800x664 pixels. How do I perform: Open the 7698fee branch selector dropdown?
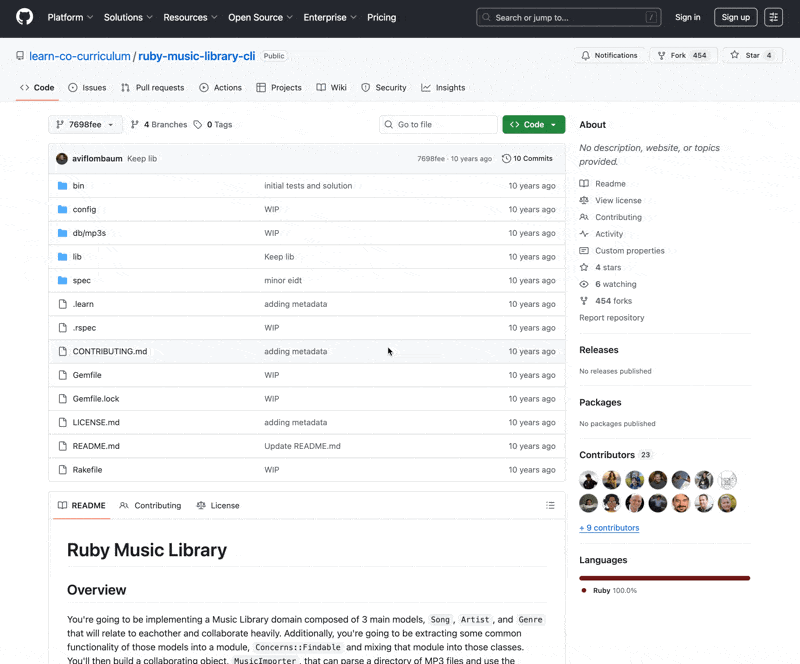[x=85, y=125]
